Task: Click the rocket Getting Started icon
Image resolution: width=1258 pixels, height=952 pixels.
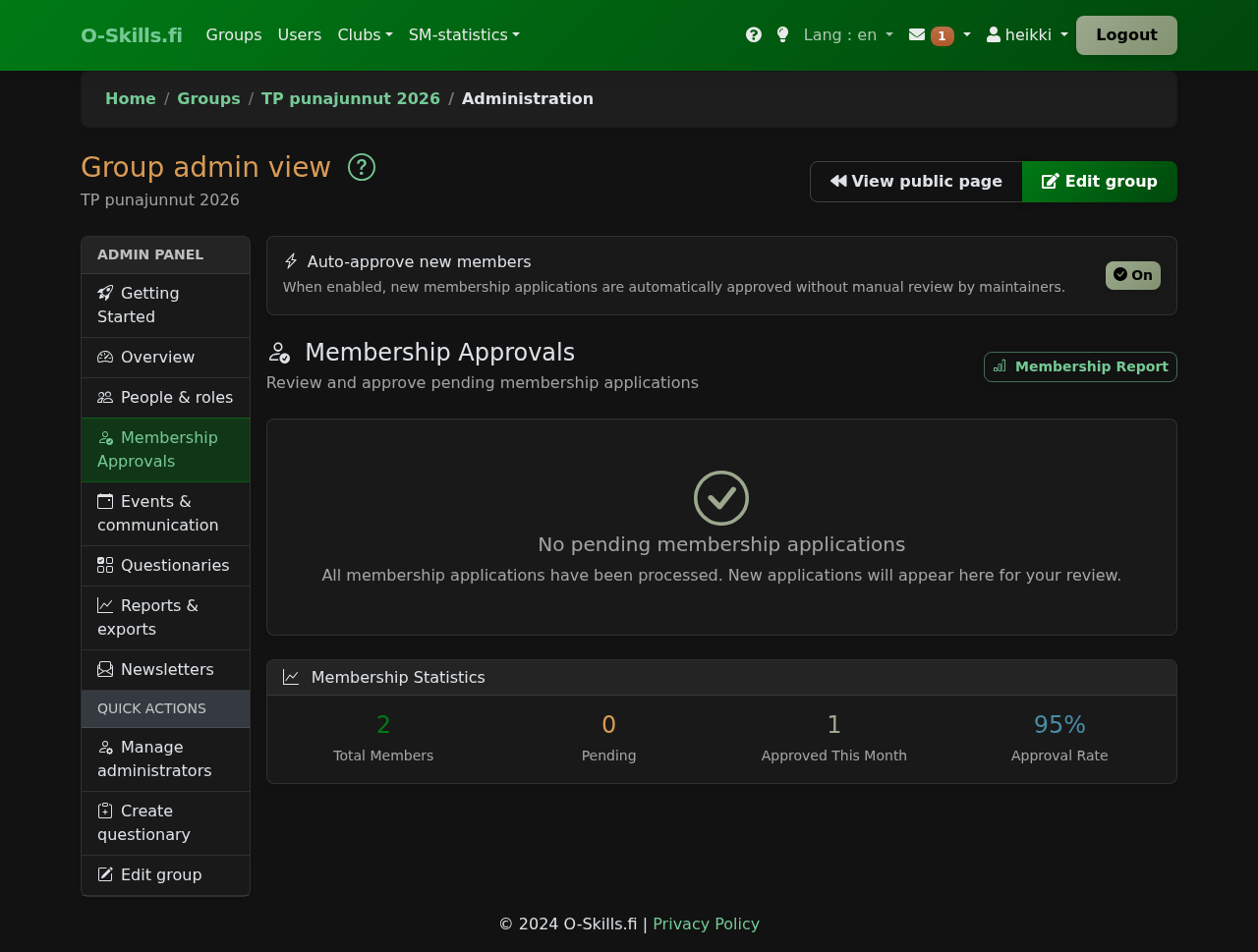Action: (105, 293)
